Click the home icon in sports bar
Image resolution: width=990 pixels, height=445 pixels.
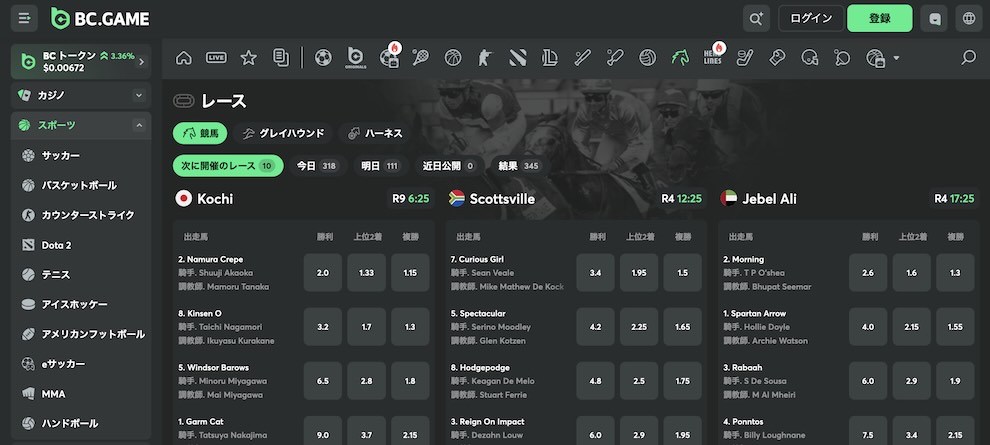point(184,58)
